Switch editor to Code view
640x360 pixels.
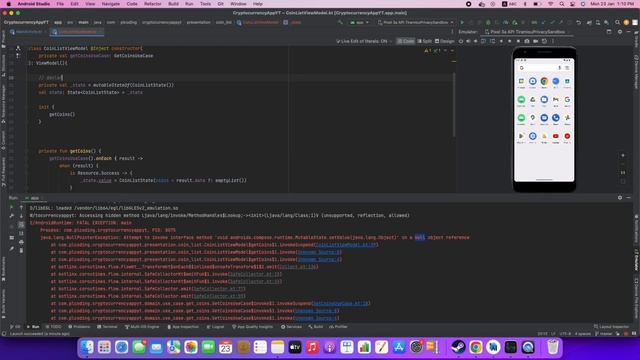coord(406,41)
